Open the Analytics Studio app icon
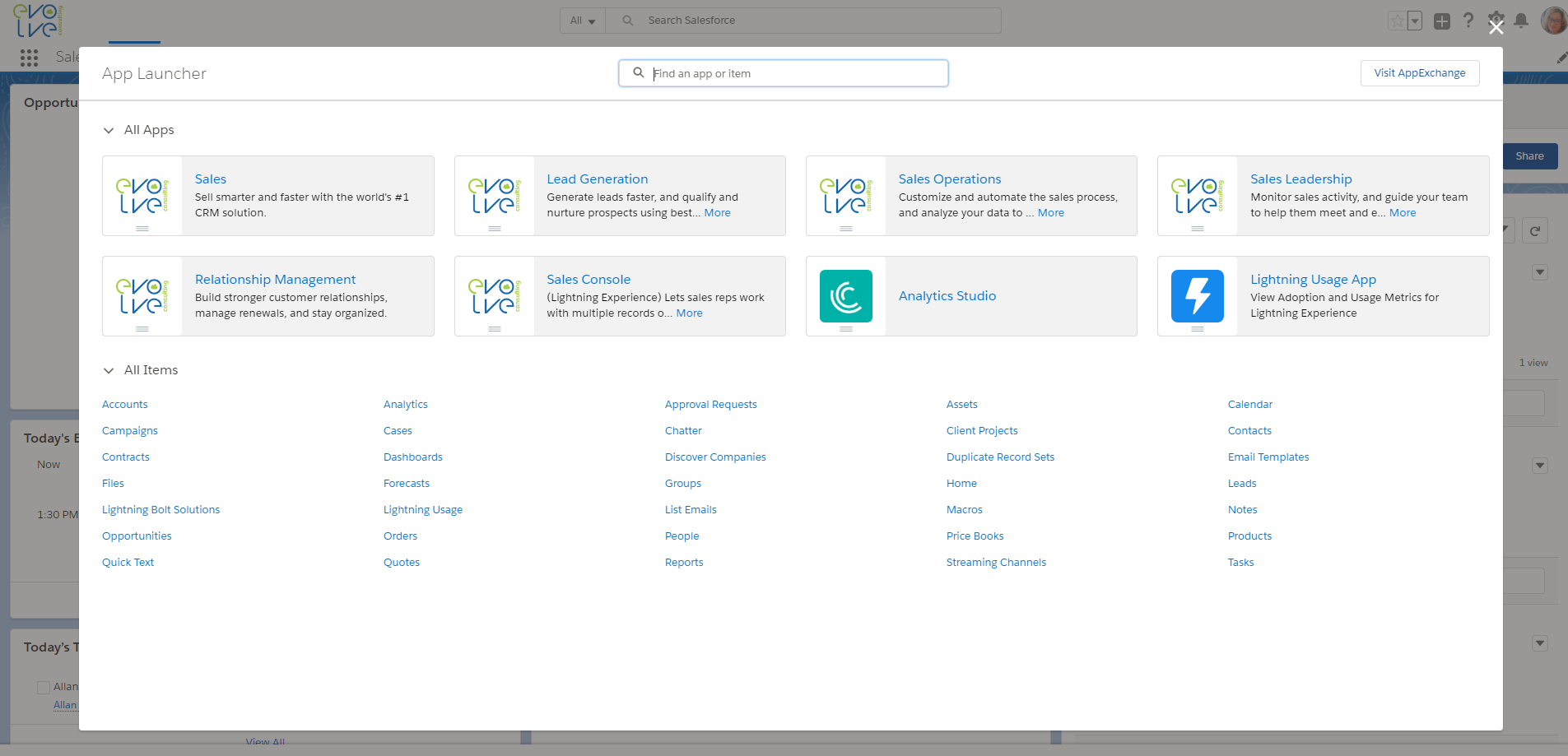 click(x=847, y=296)
